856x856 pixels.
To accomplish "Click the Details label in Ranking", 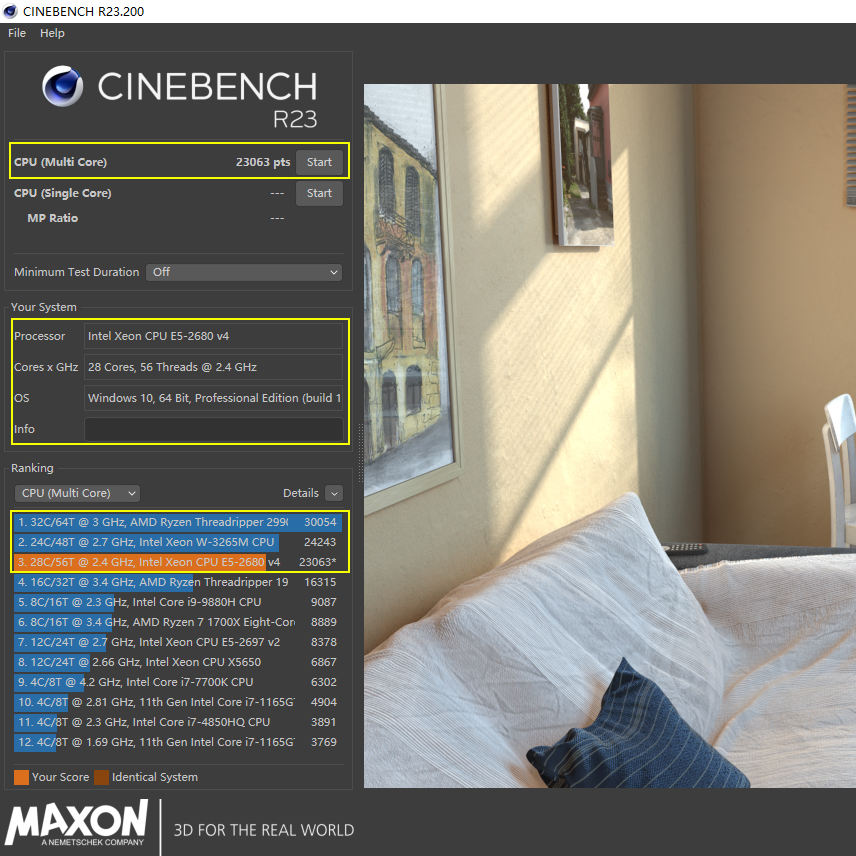I will point(301,493).
